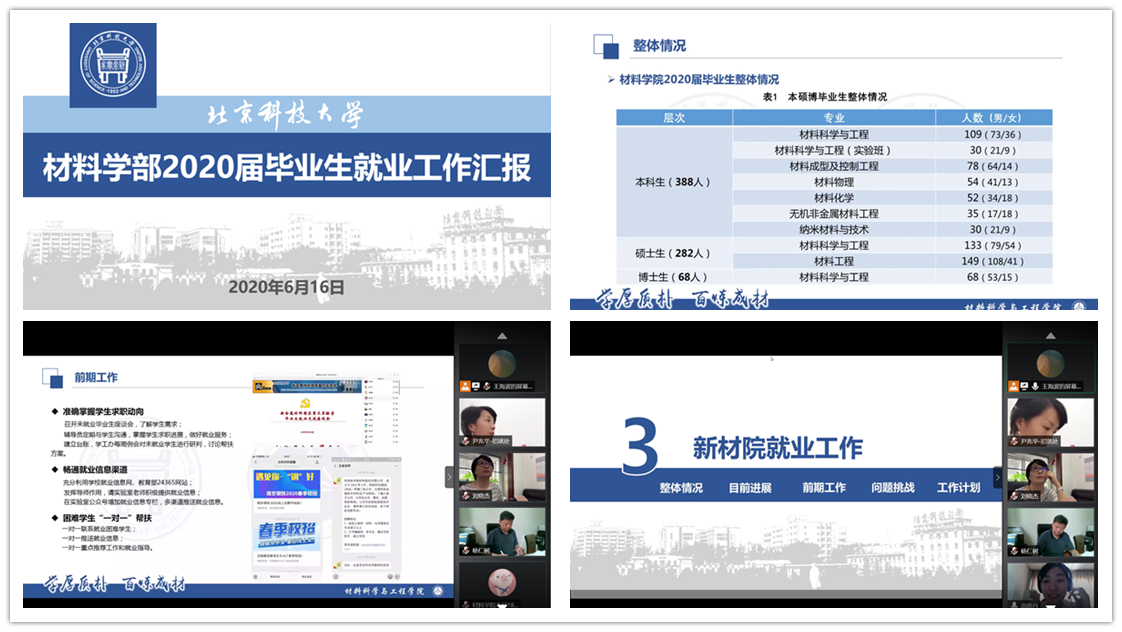Select 杨仁树 video tile in 新材院就业工作 screenshot
Screen dimensions: 1122x632
point(1050,532)
